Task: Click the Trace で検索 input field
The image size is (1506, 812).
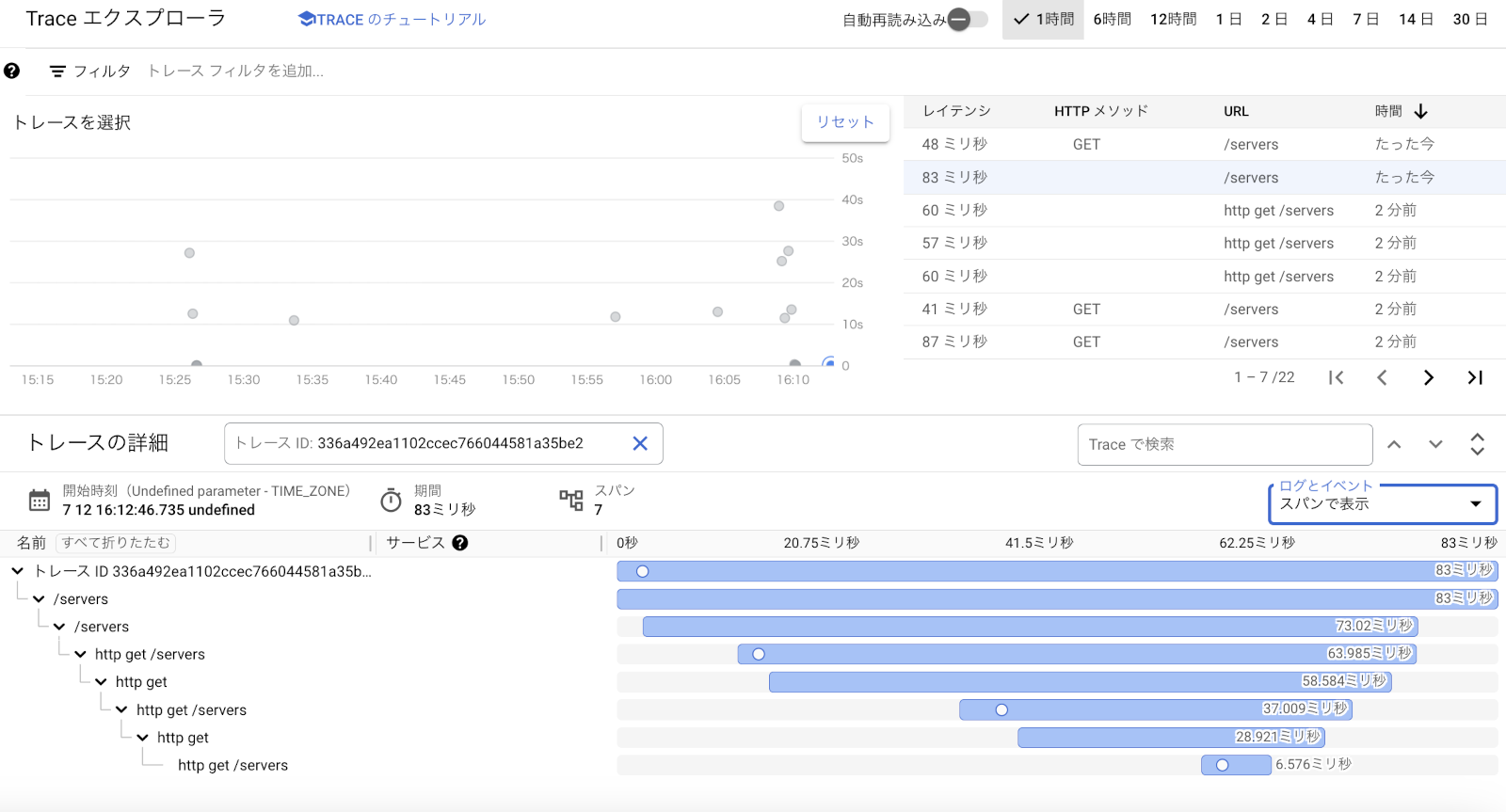Action: point(1224,444)
